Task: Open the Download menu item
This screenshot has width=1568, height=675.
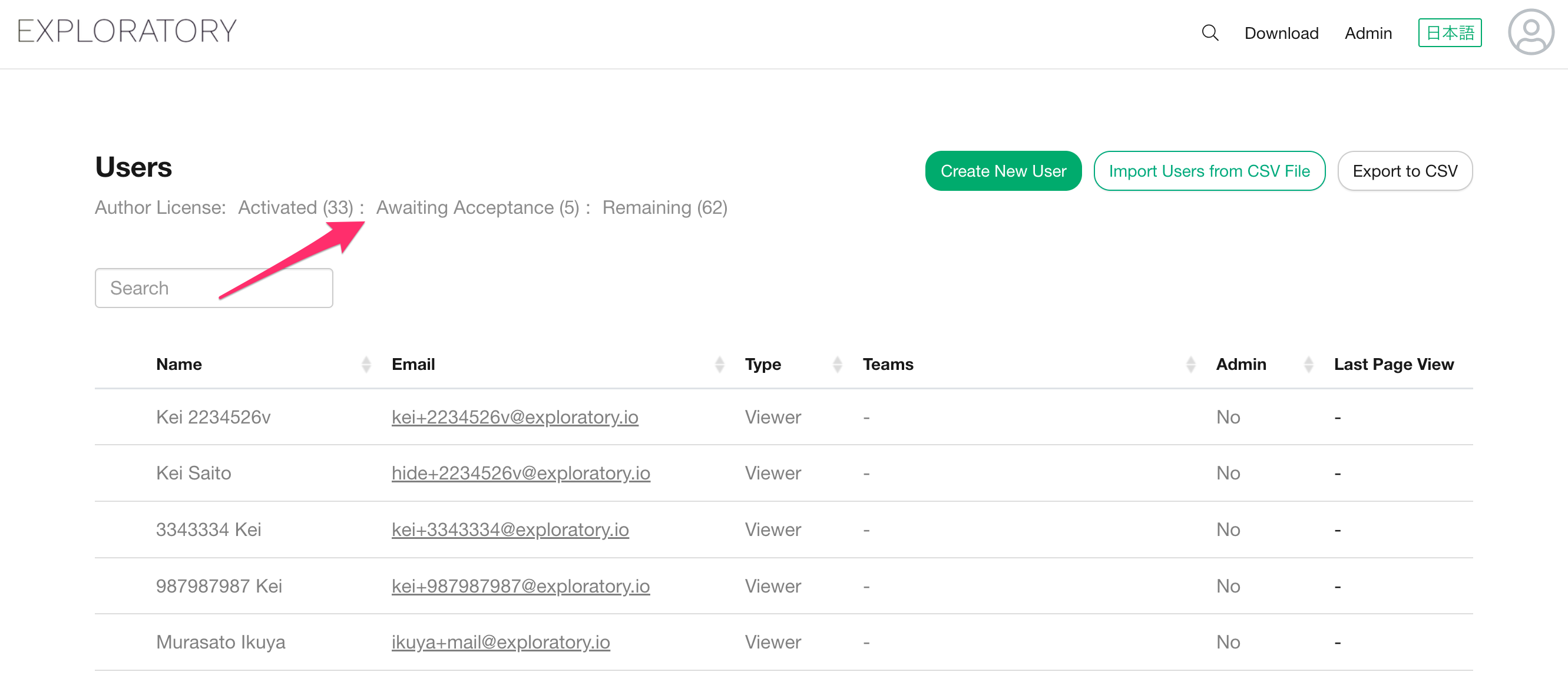Action: click(1281, 33)
